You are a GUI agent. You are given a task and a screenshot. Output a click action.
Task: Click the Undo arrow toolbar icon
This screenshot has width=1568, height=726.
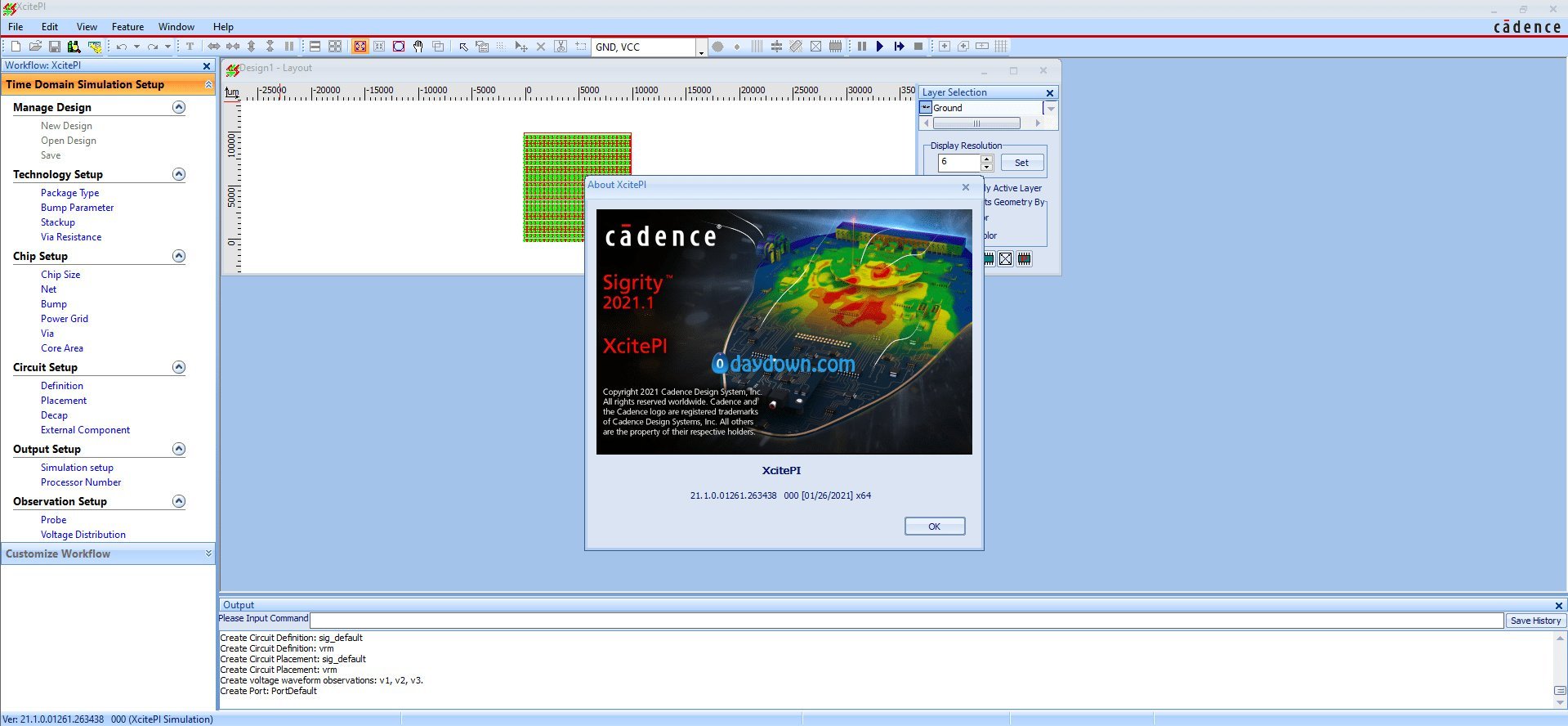click(x=122, y=47)
